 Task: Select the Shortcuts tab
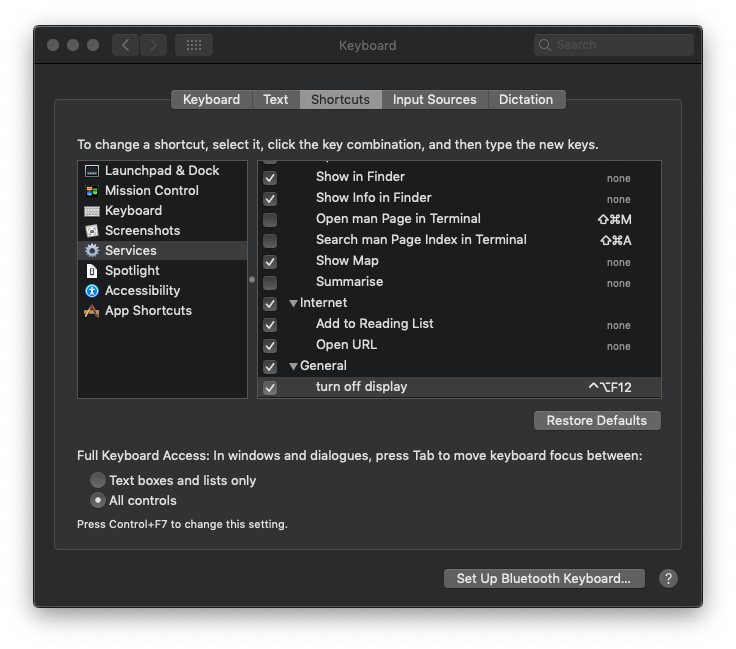(x=341, y=99)
